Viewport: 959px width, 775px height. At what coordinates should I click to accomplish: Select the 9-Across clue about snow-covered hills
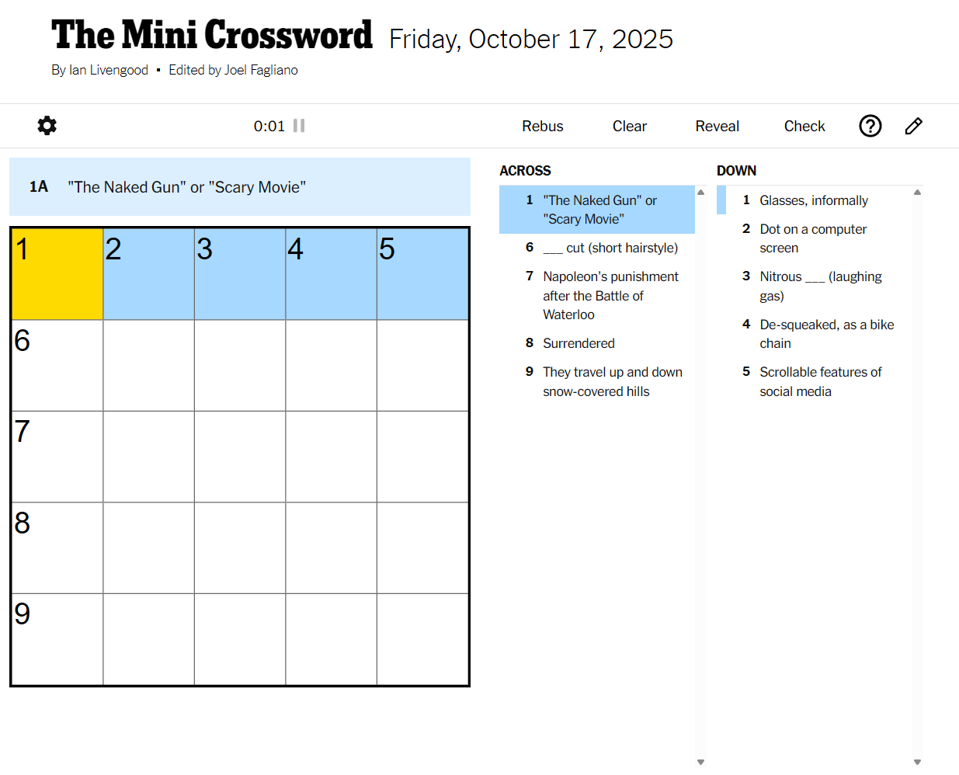click(x=611, y=381)
